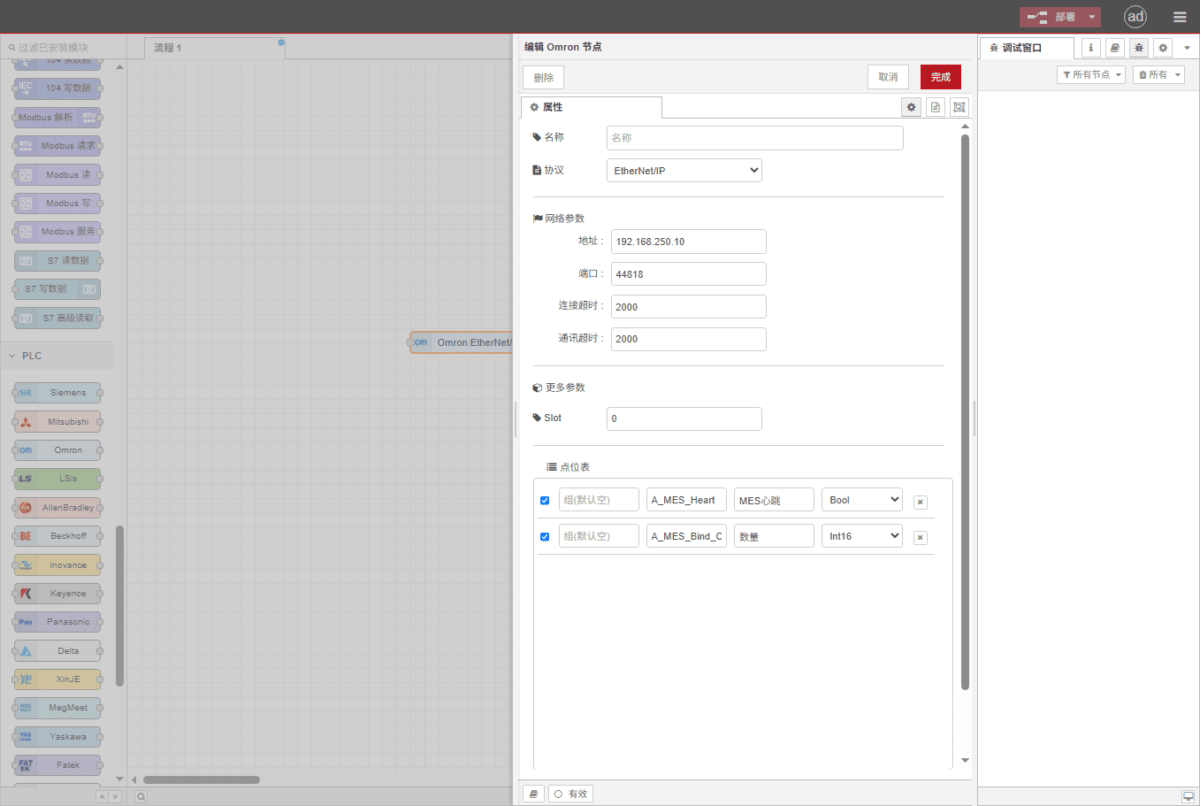Open the node appearance settings icon
This screenshot has width=1200, height=806.
[959, 107]
